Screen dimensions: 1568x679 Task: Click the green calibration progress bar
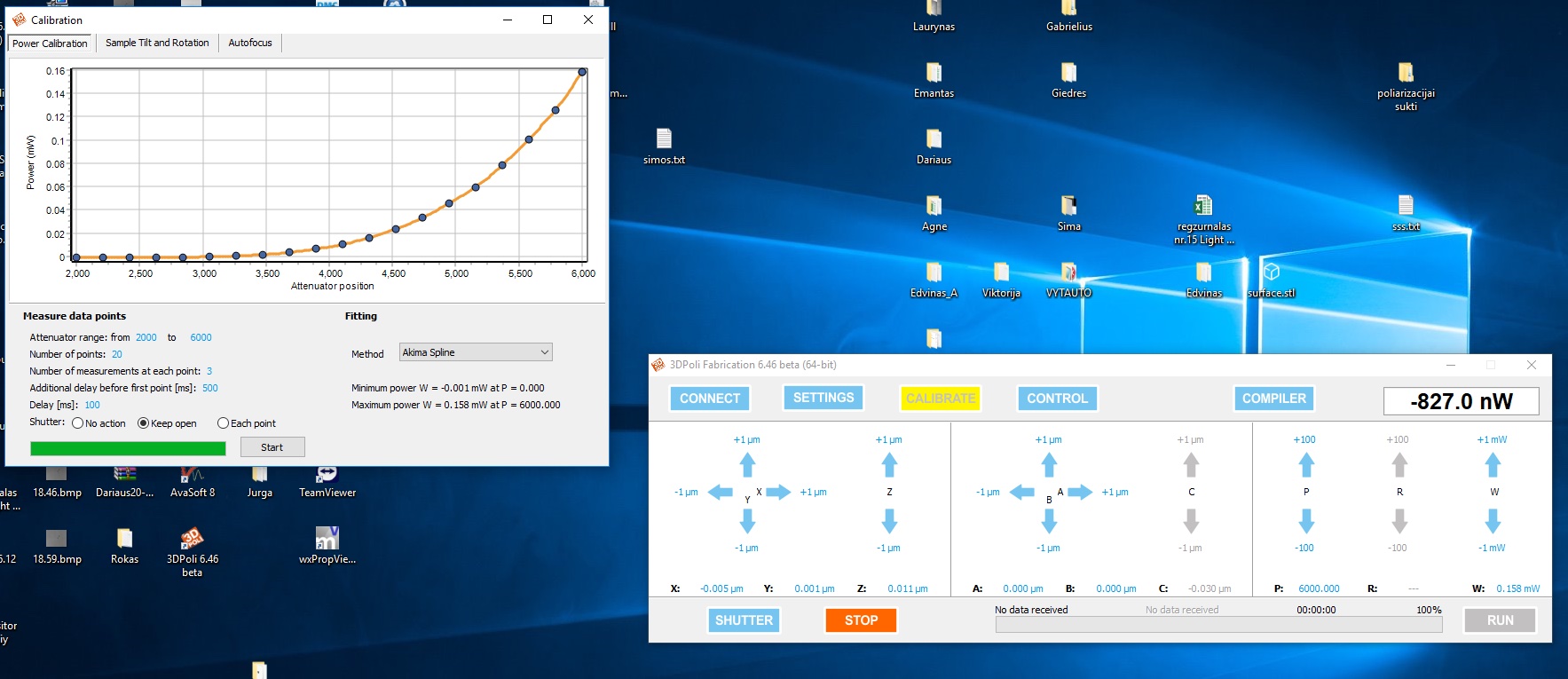[x=128, y=448]
